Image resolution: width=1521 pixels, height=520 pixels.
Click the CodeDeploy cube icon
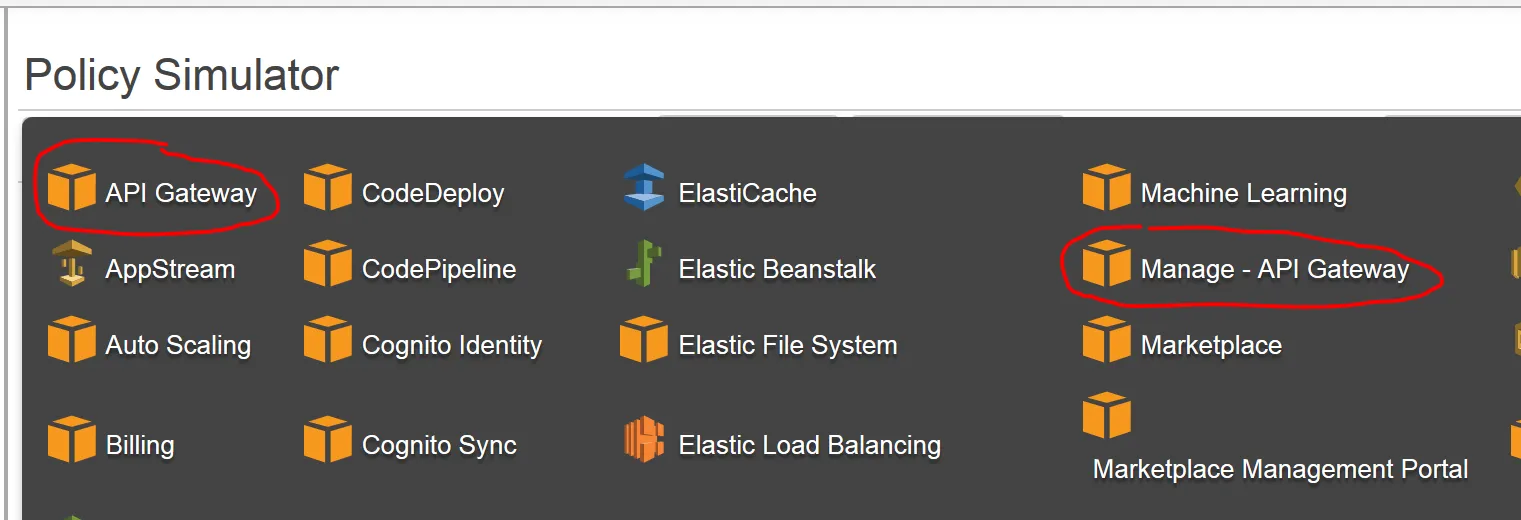coord(328,187)
